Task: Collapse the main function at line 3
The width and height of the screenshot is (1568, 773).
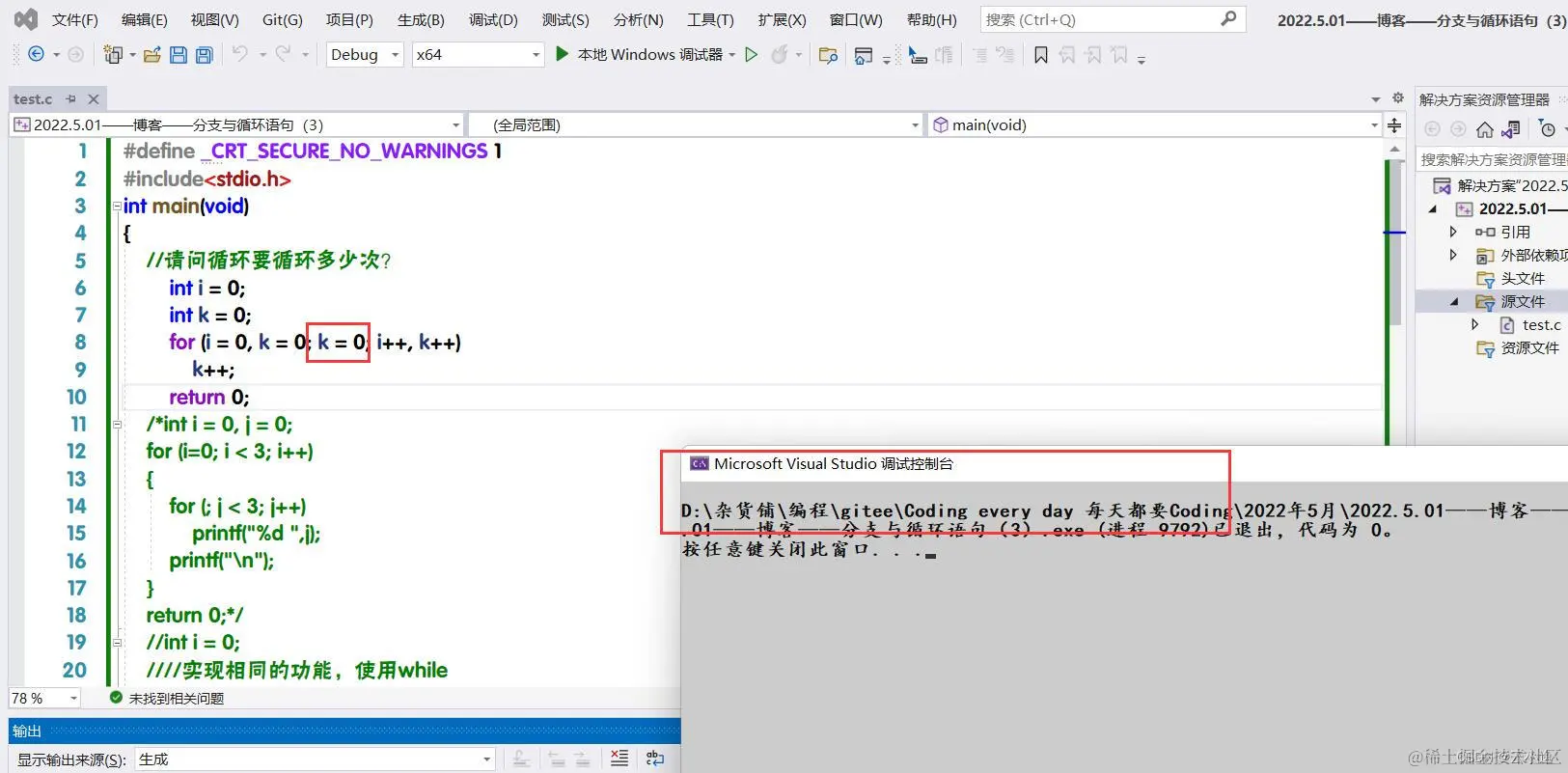Action: click(x=117, y=206)
